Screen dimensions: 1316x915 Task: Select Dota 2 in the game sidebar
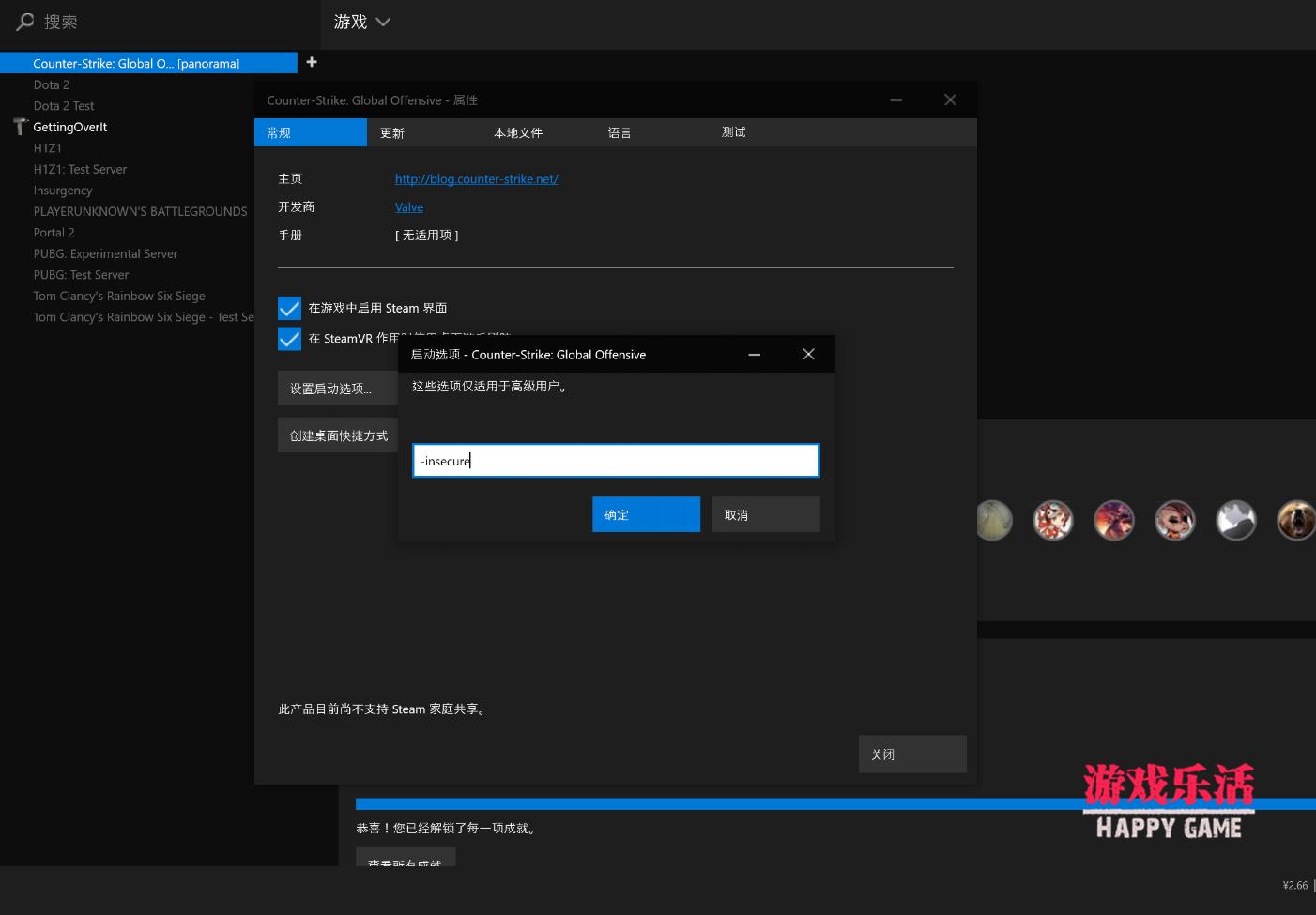coord(52,84)
